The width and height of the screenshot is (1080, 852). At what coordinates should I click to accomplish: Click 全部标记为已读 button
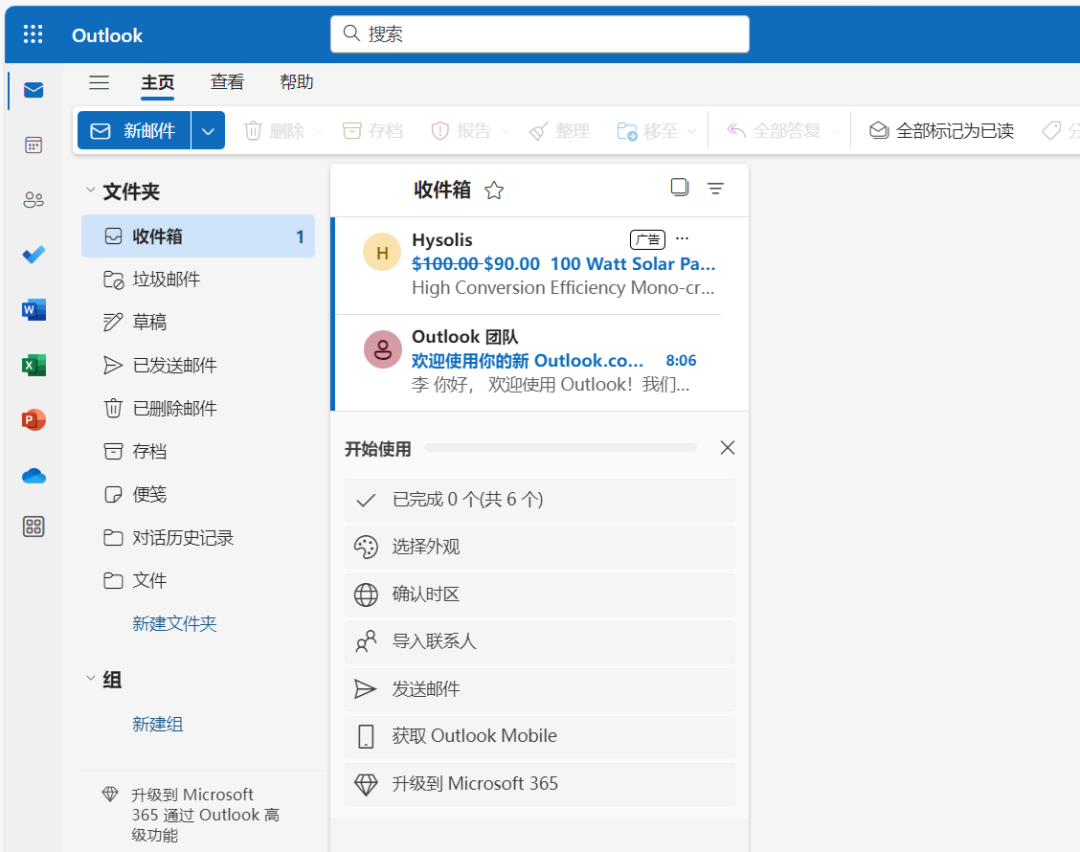(x=941, y=131)
